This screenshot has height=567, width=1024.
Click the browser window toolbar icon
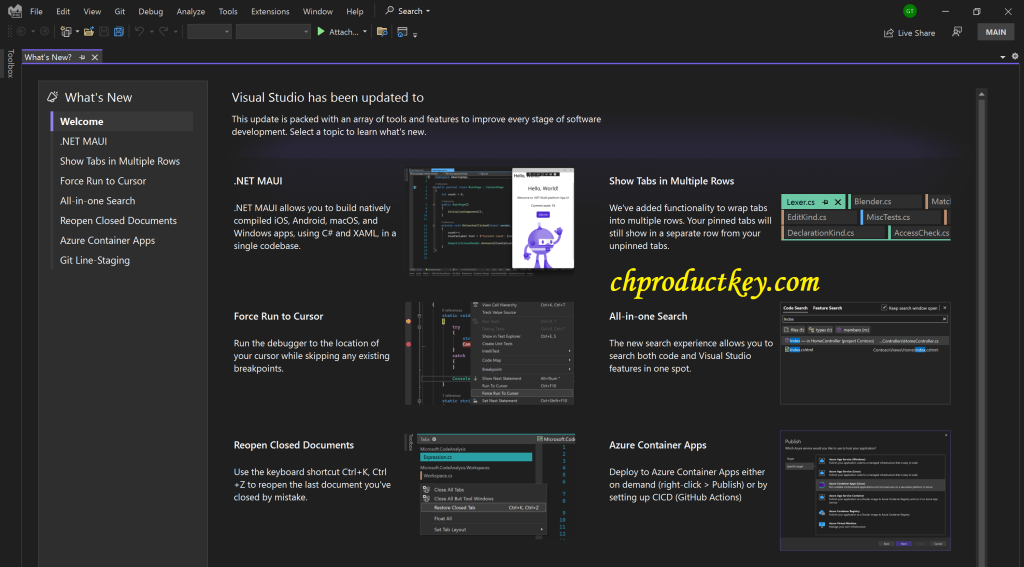click(402, 31)
